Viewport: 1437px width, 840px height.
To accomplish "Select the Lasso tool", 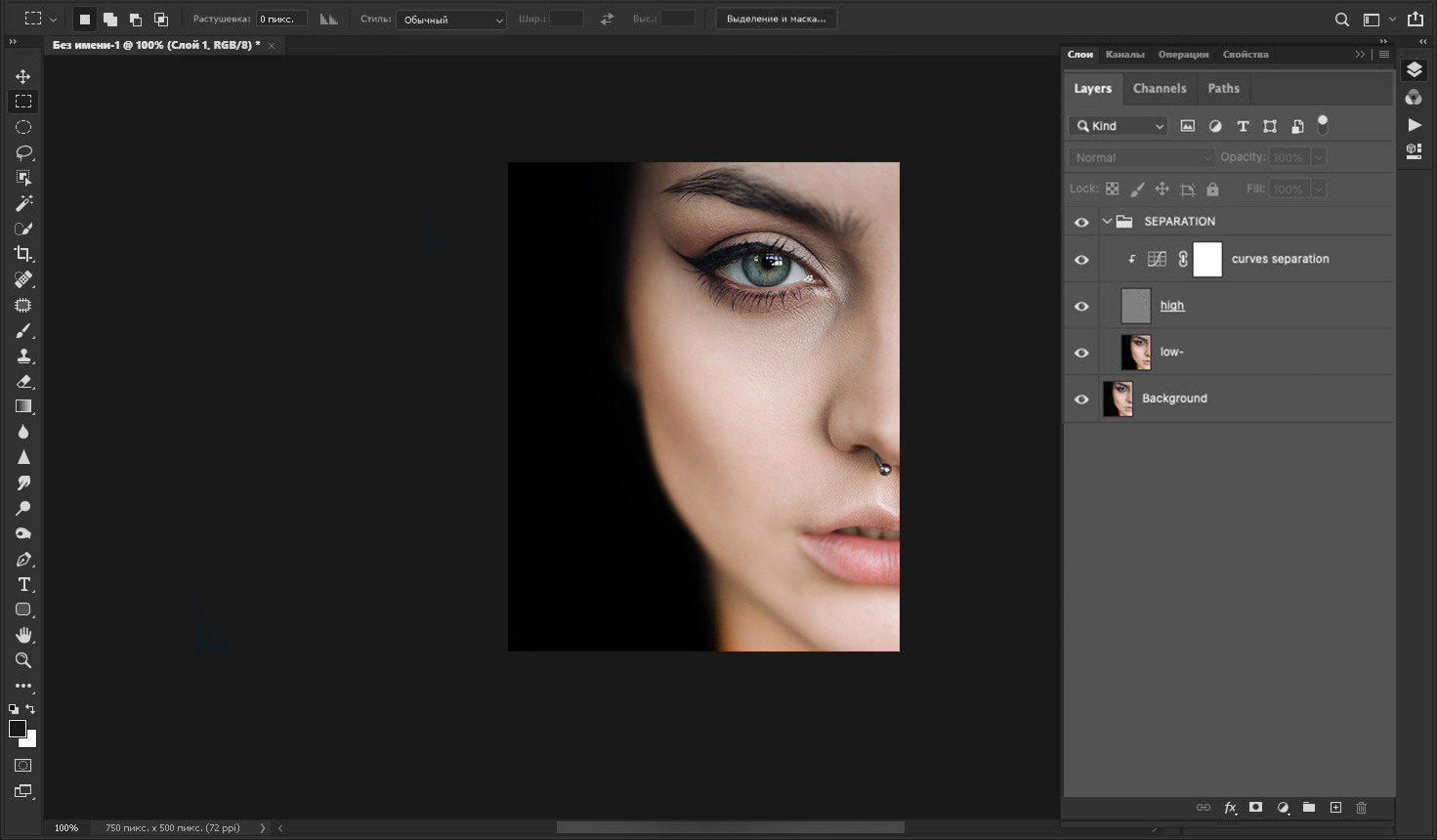I will click(22, 151).
